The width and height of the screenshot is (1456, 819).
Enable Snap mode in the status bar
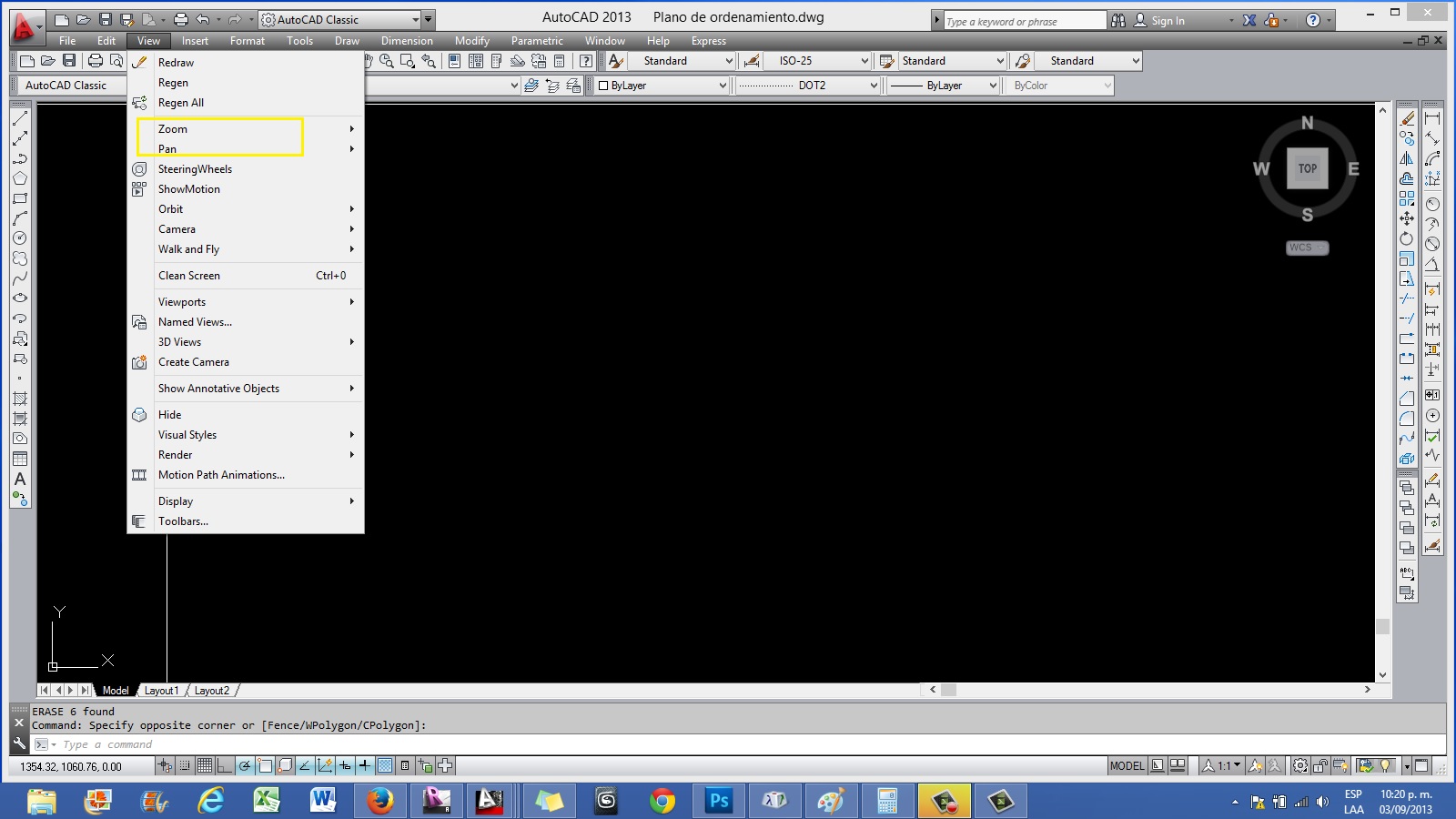[x=185, y=766]
